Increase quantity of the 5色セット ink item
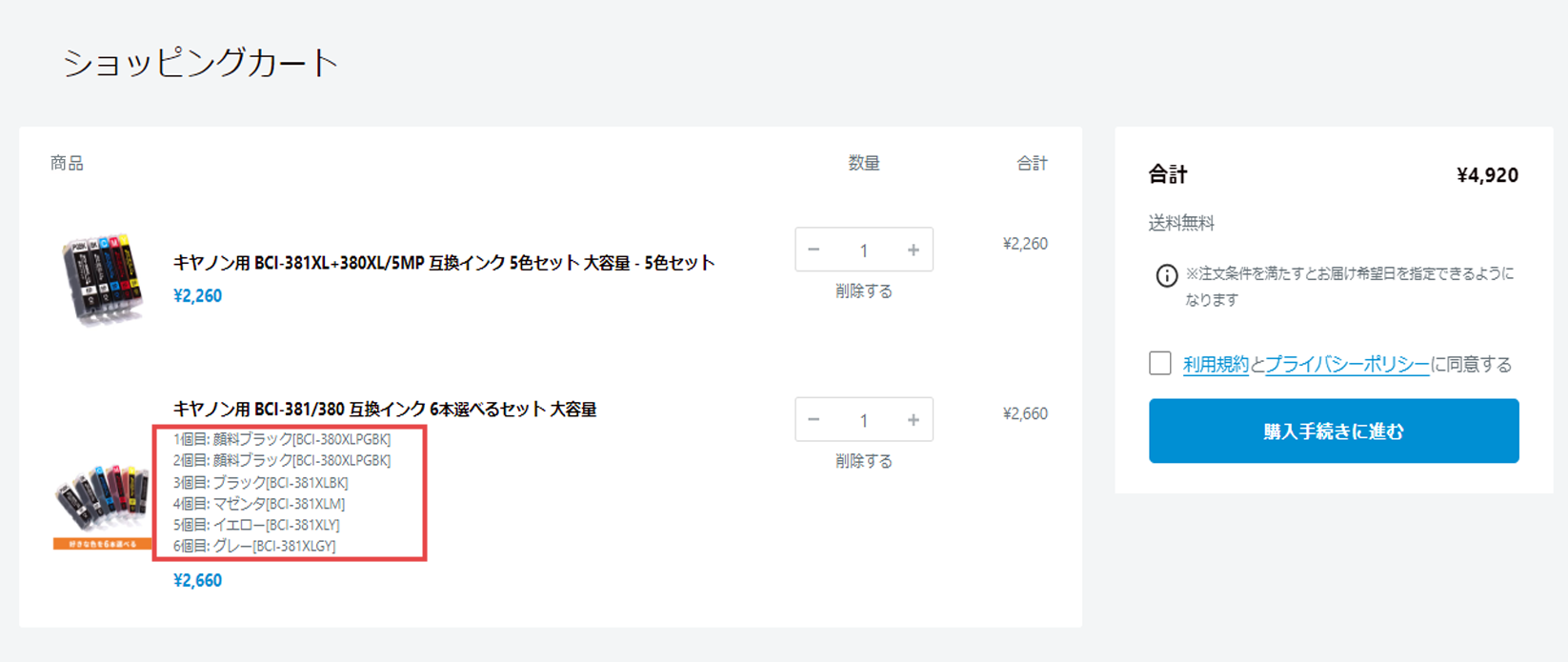The height and width of the screenshot is (662, 1568). click(x=913, y=250)
